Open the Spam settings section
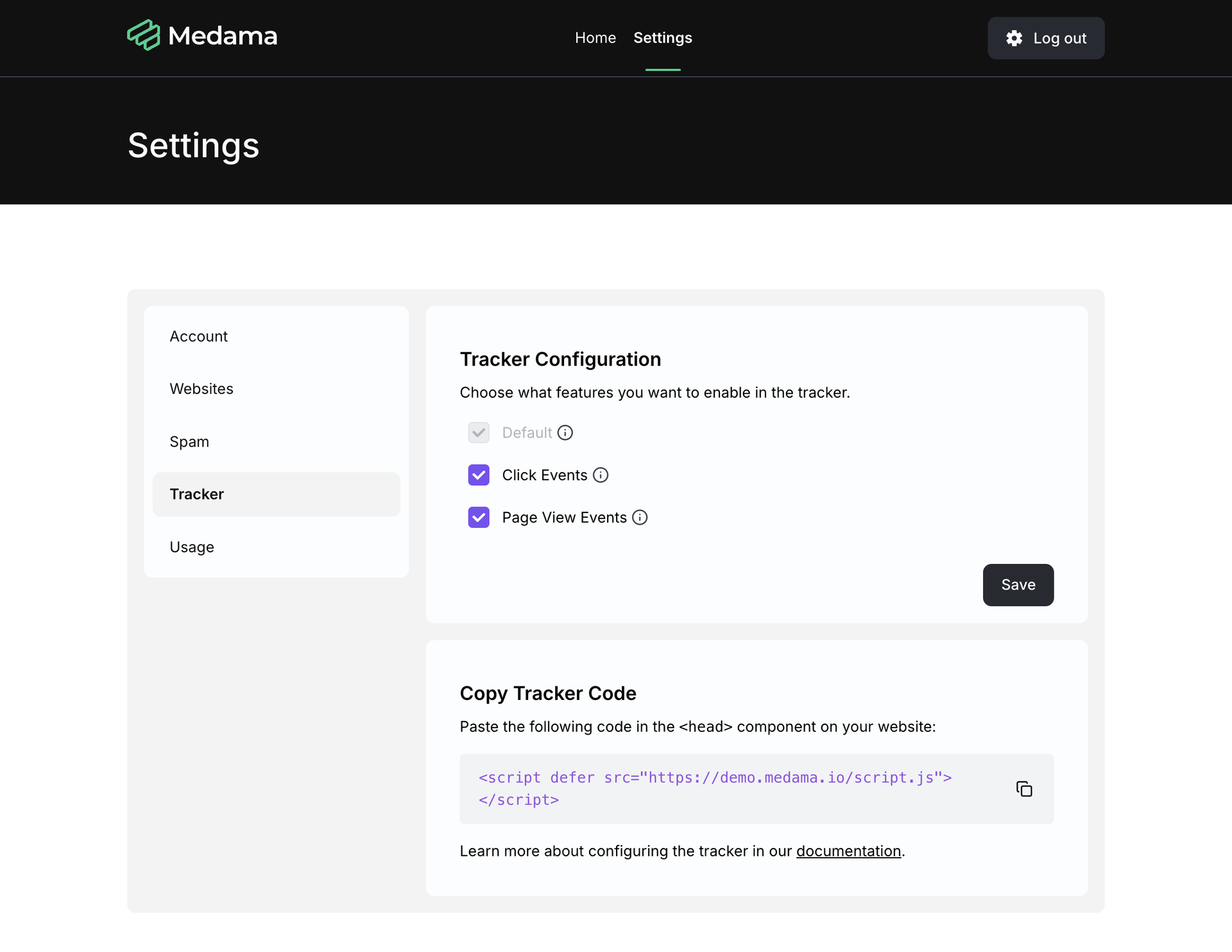Viewport: 1232px width, 952px height. [x=277, y=442]
